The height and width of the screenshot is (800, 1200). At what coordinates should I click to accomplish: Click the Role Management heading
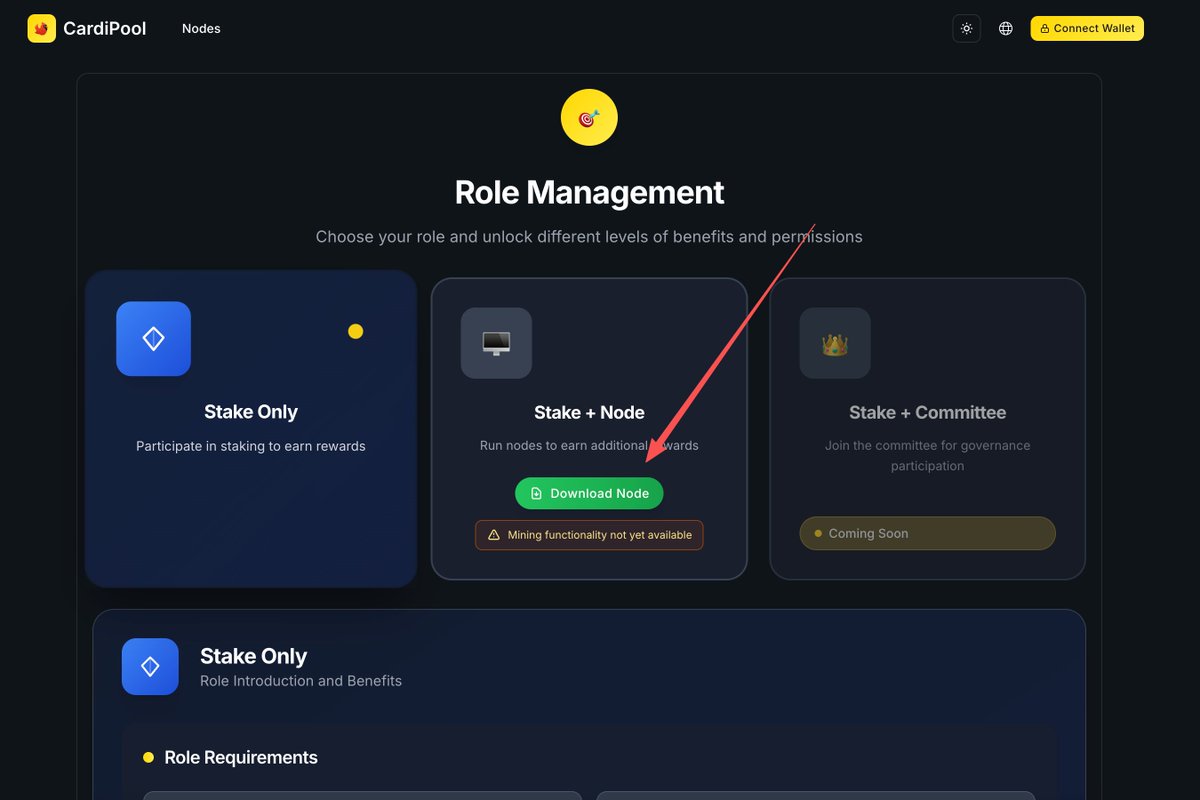589,192
